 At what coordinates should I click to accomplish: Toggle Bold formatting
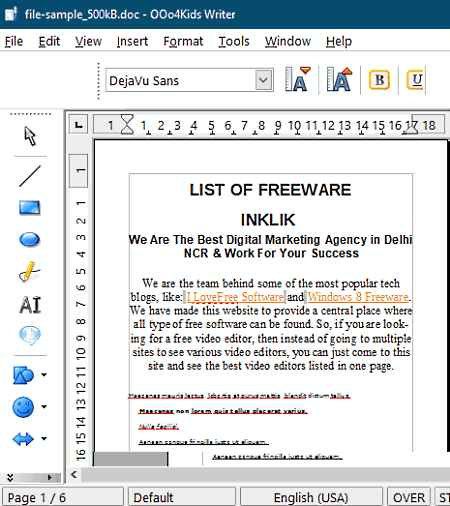pyautogui.click(x=379, y=80)
